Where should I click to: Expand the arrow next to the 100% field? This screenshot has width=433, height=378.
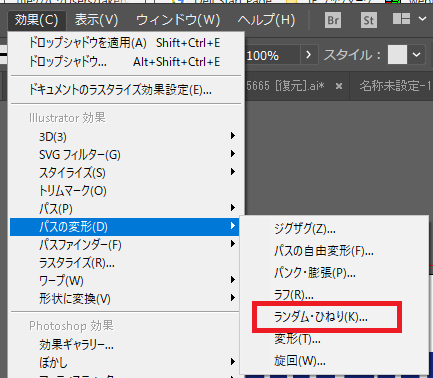click(x=308, y=55)
